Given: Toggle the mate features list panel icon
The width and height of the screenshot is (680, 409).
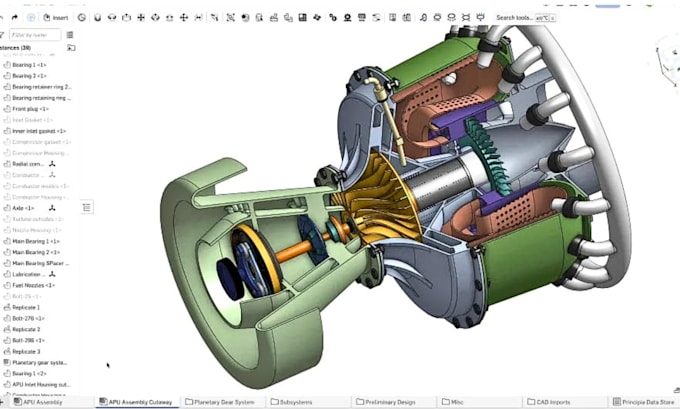Looking at the screenshot, I should (x=87, y=207).
